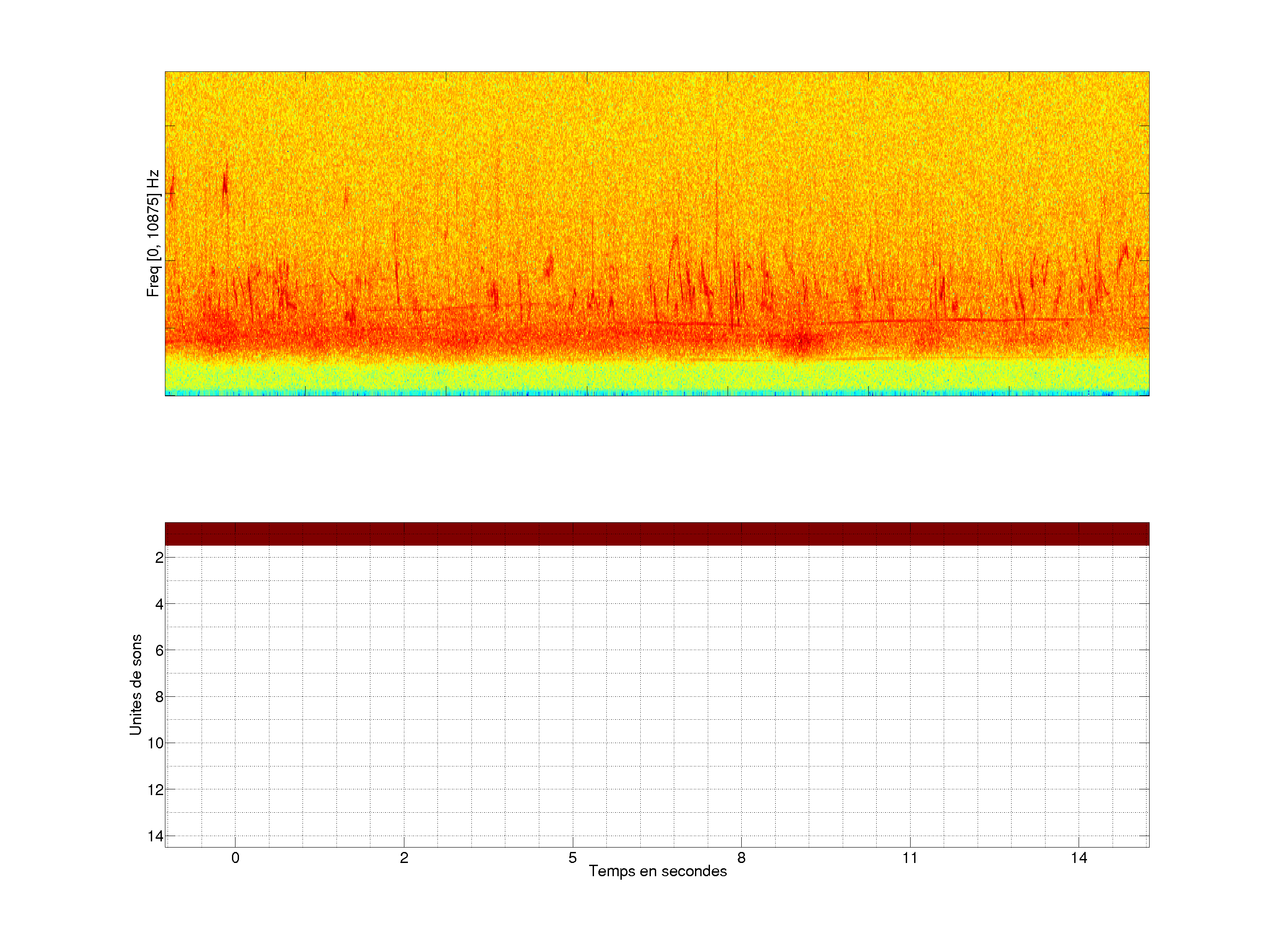Click the green-cyan low-frequency band of spectrogram
This screenshot has height=952, width=1270.
pos(657,378)
